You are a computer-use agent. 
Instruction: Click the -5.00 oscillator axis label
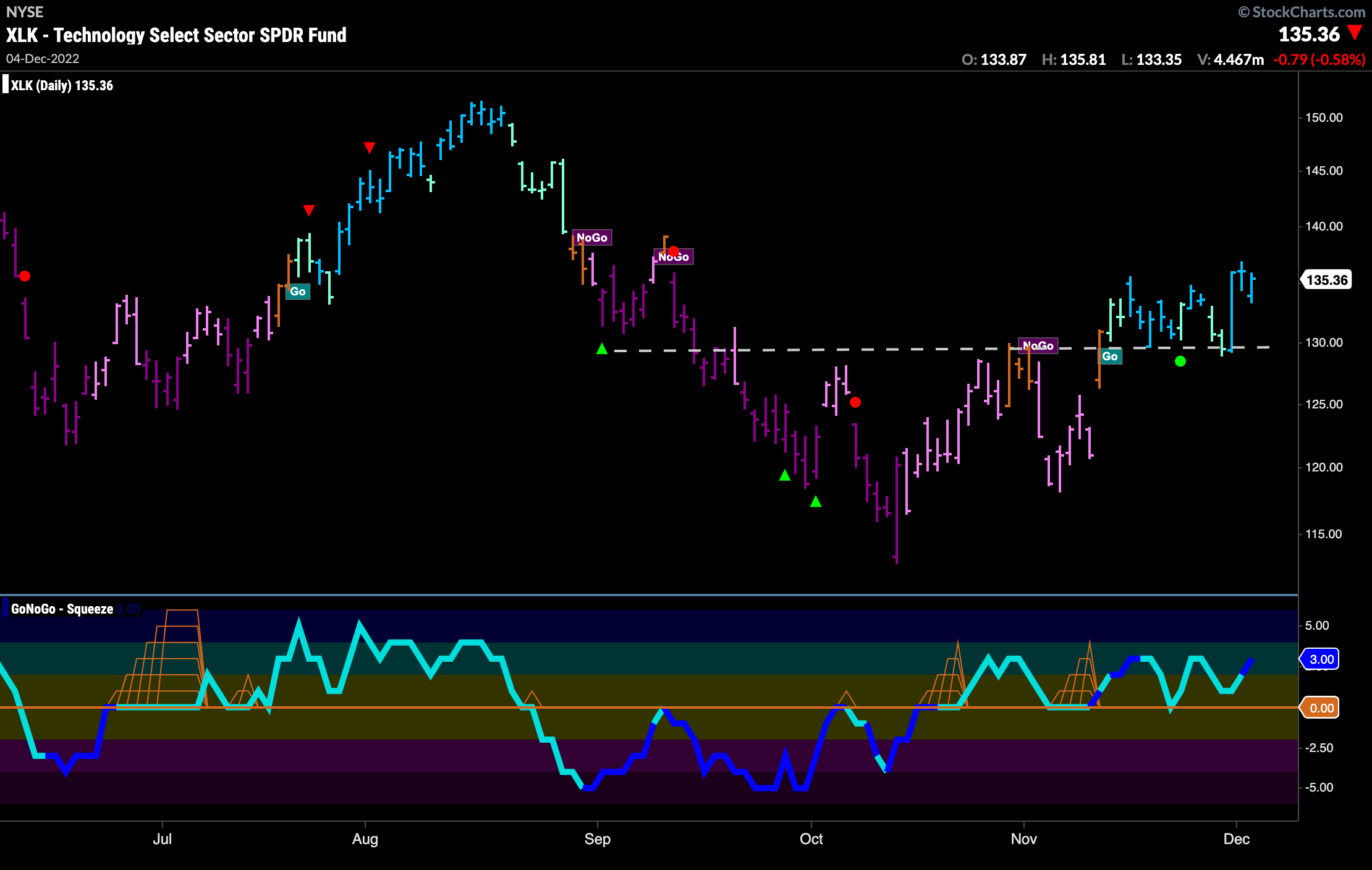[x=1319, y=787]
